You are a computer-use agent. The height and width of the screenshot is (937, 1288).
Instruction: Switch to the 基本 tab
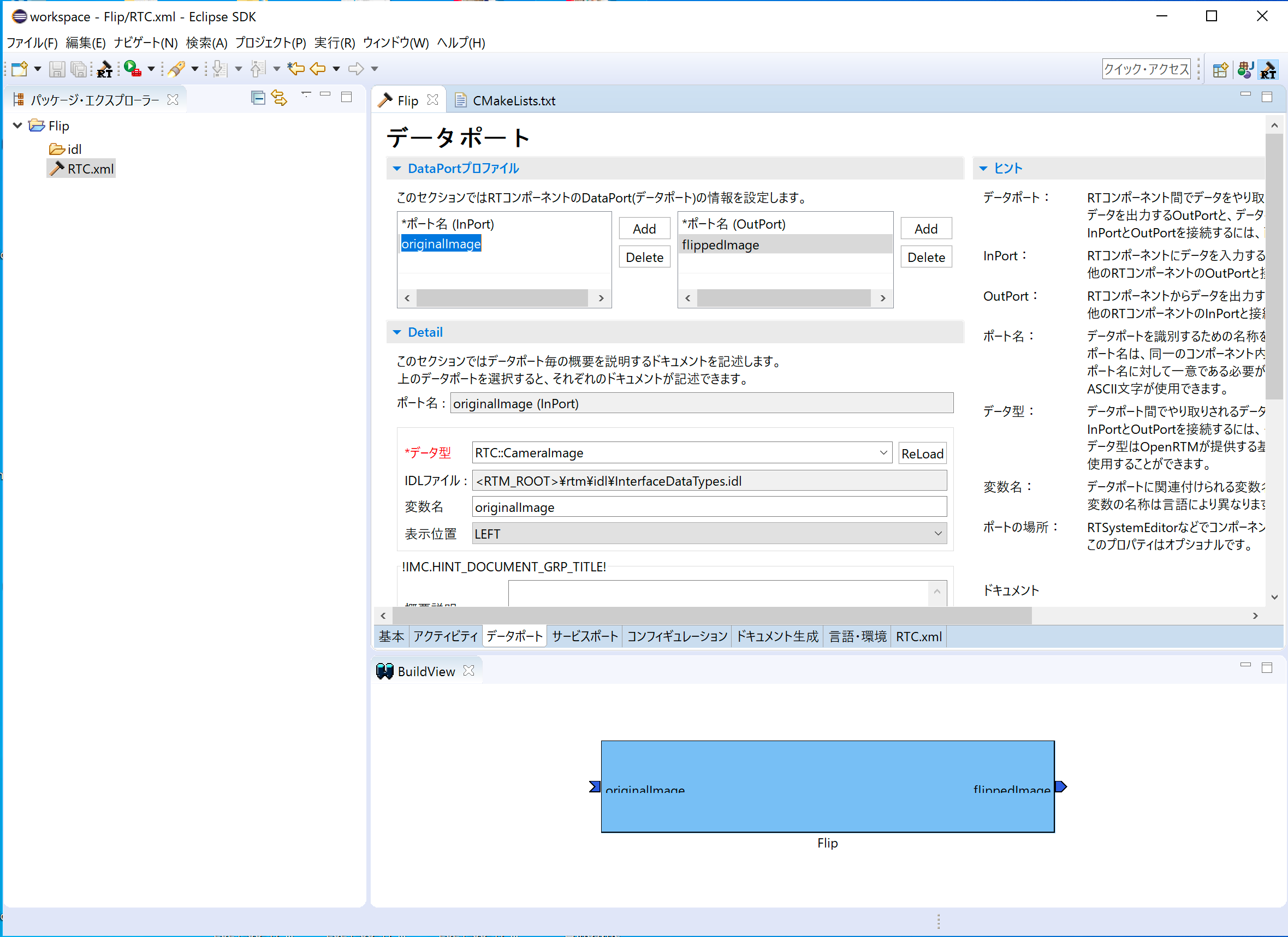[392, 636]
